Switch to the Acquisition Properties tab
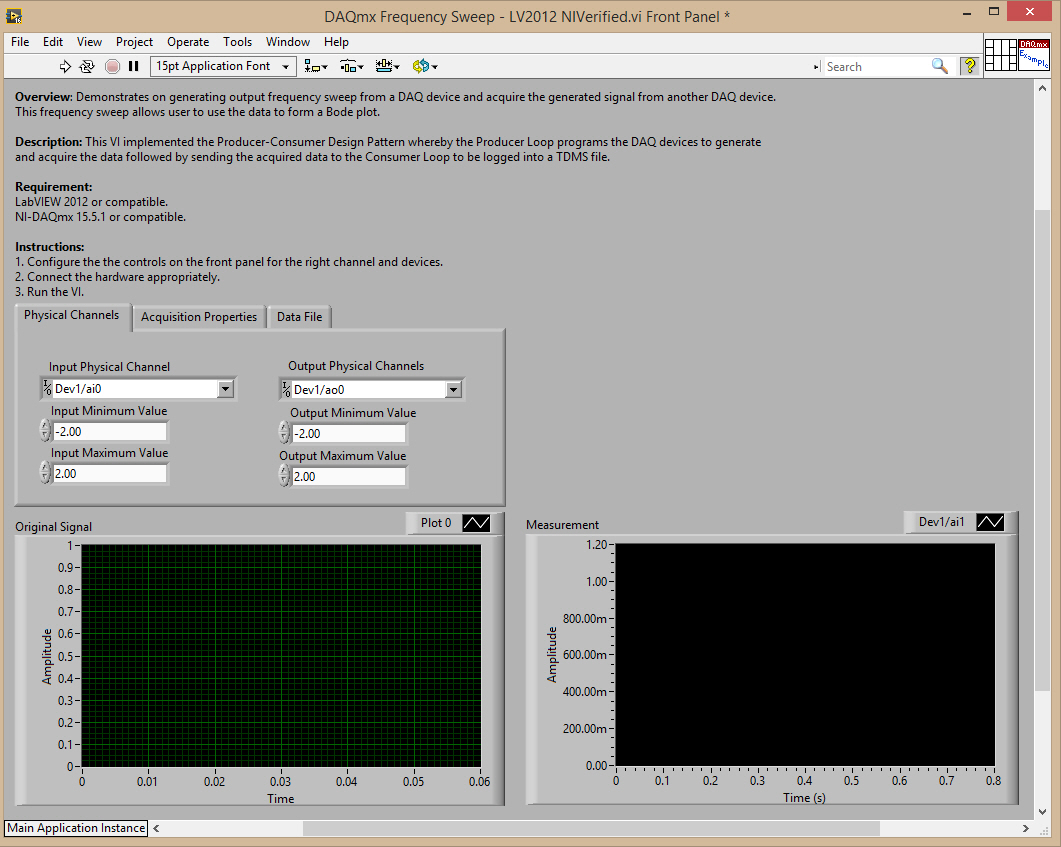 coord(199,317)
